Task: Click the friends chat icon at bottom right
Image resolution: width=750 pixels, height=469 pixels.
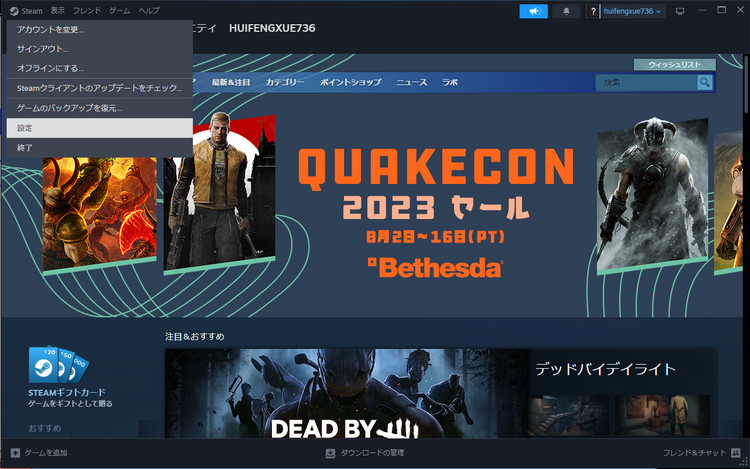Action: 736,452
